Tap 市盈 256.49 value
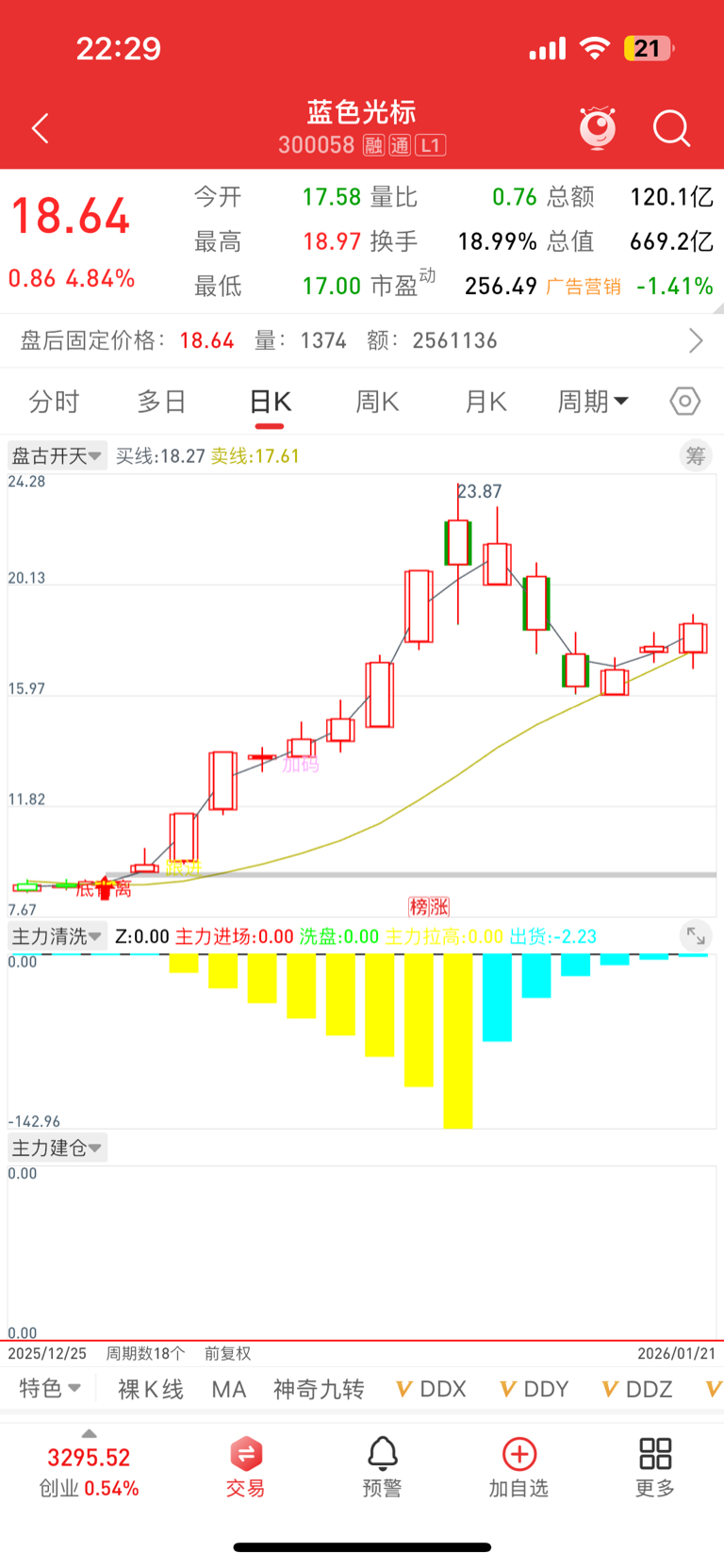The width and height of the screenshot is (724, 1568). tap(501, 286)
